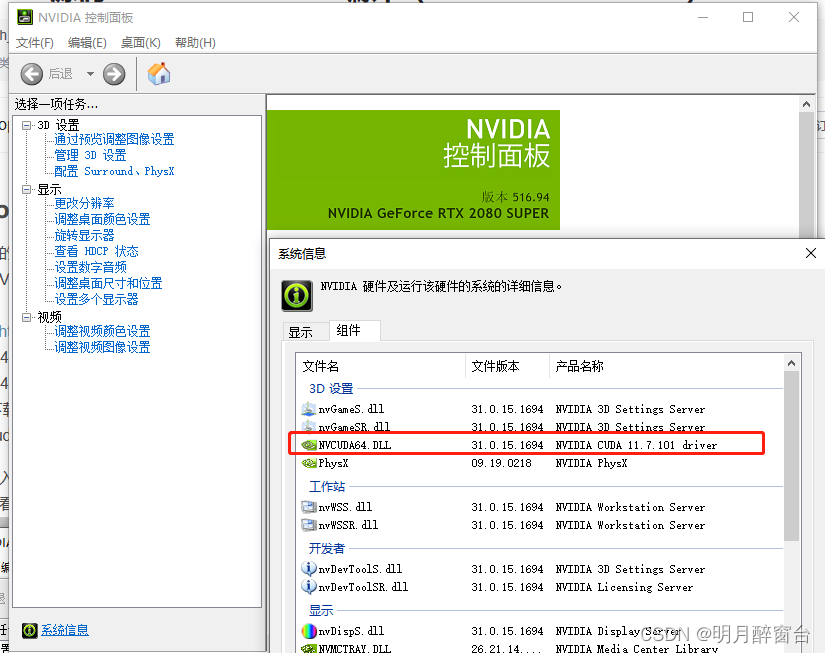
Task: Open the 帮助(H) menu
Action: tap(195, 43)
